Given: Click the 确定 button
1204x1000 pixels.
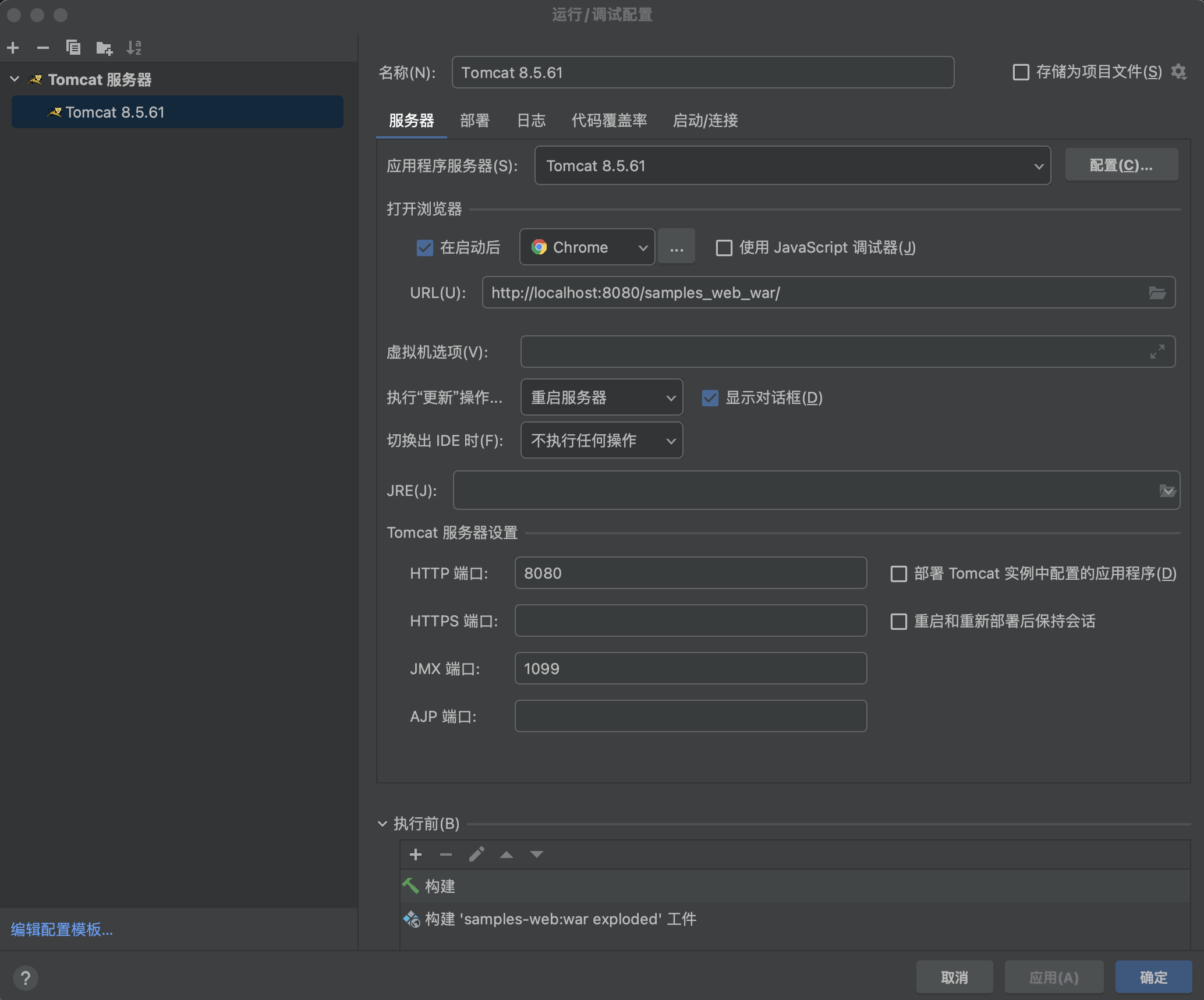Looking at the screenshot, I should [x=1153, y=977].
